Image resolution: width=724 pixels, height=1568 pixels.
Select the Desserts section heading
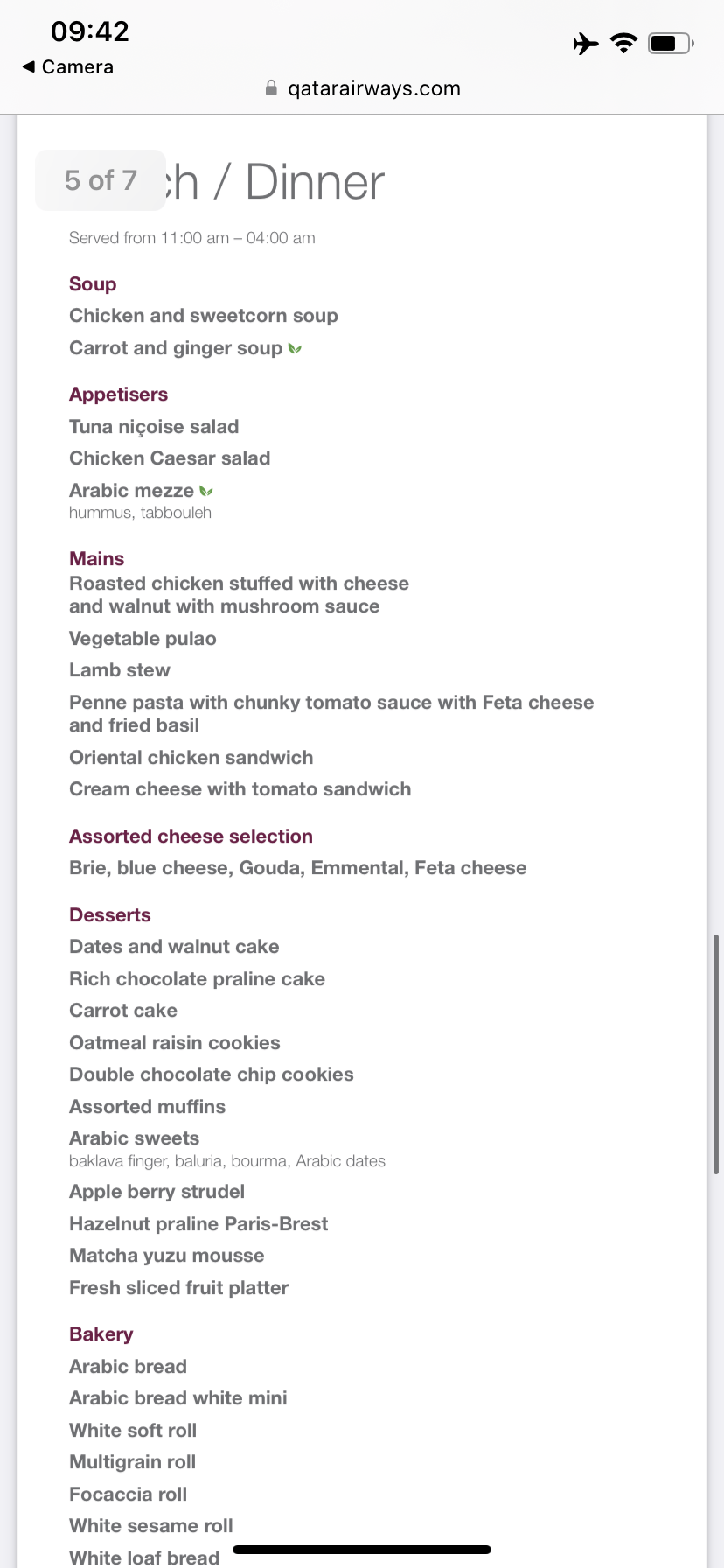pos(110,915)
